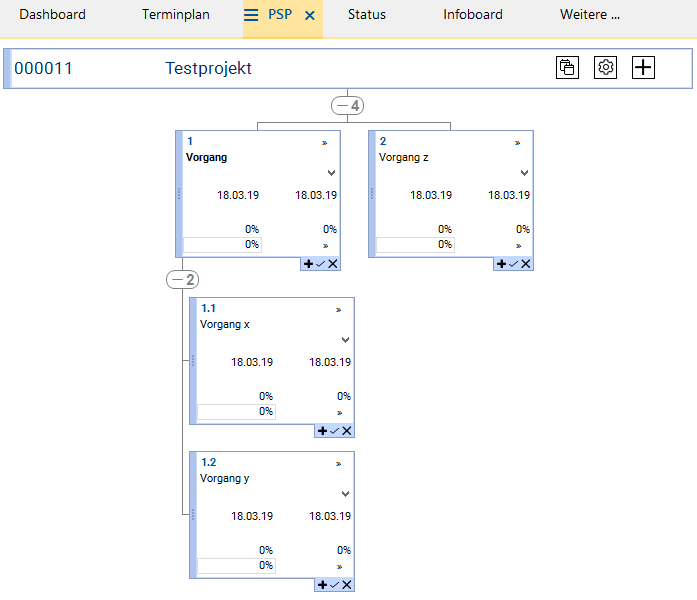Open the Infoboard tab
Image resolution: width=697 pixels, height=600 pixels.
coord(473,15)
